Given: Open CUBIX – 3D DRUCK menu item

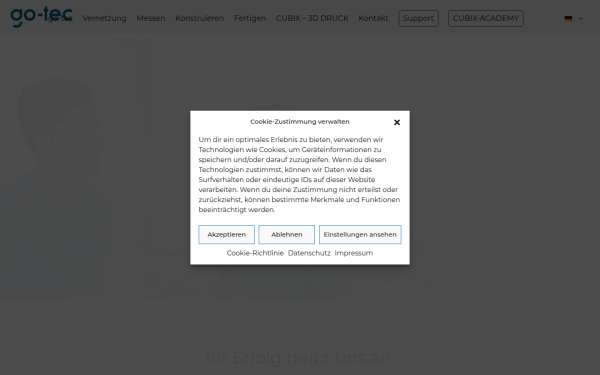Looking at the screenshot, I should (x=312, y=18).
